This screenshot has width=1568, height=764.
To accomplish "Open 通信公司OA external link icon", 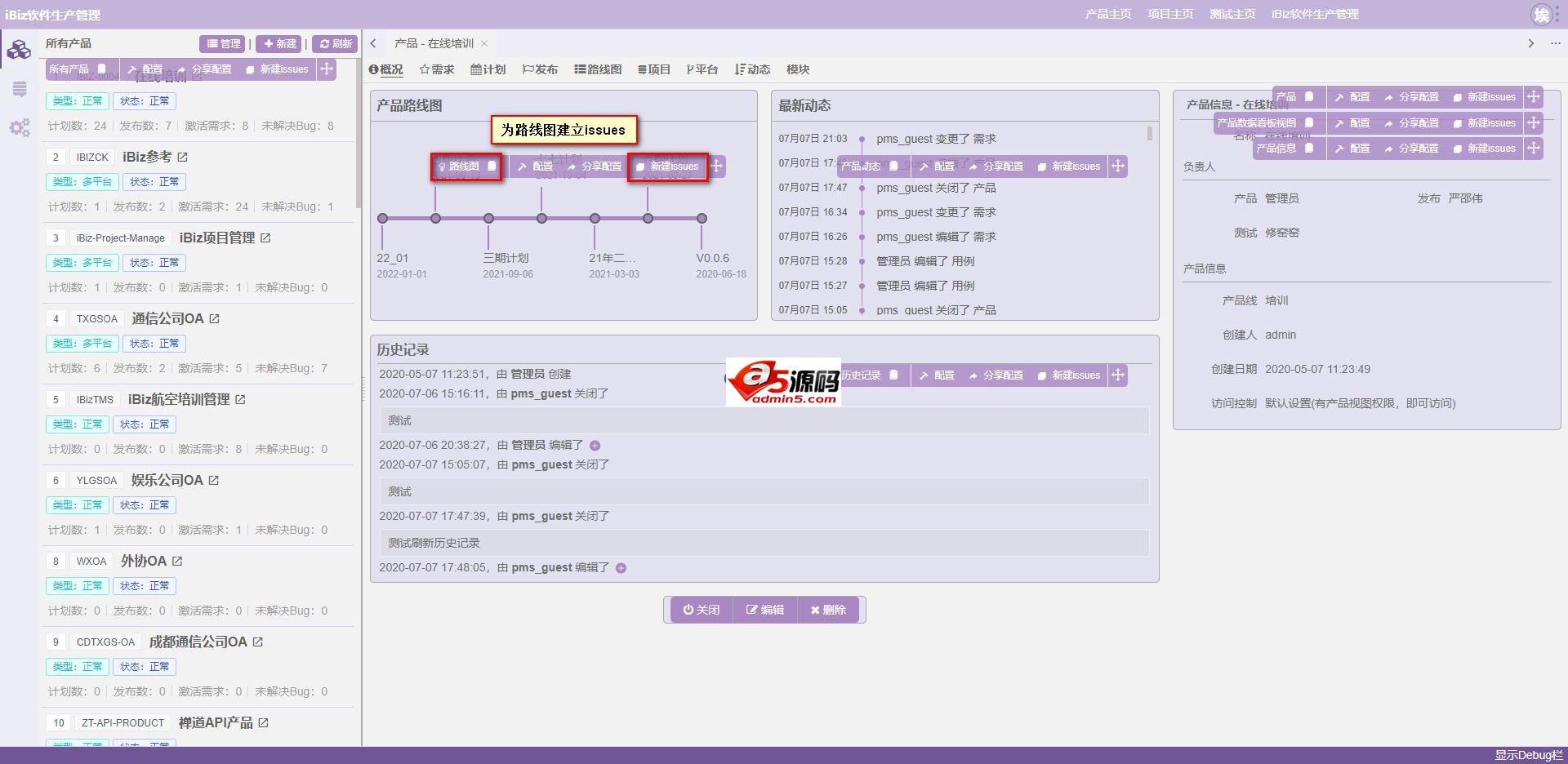I will point(214,318).
